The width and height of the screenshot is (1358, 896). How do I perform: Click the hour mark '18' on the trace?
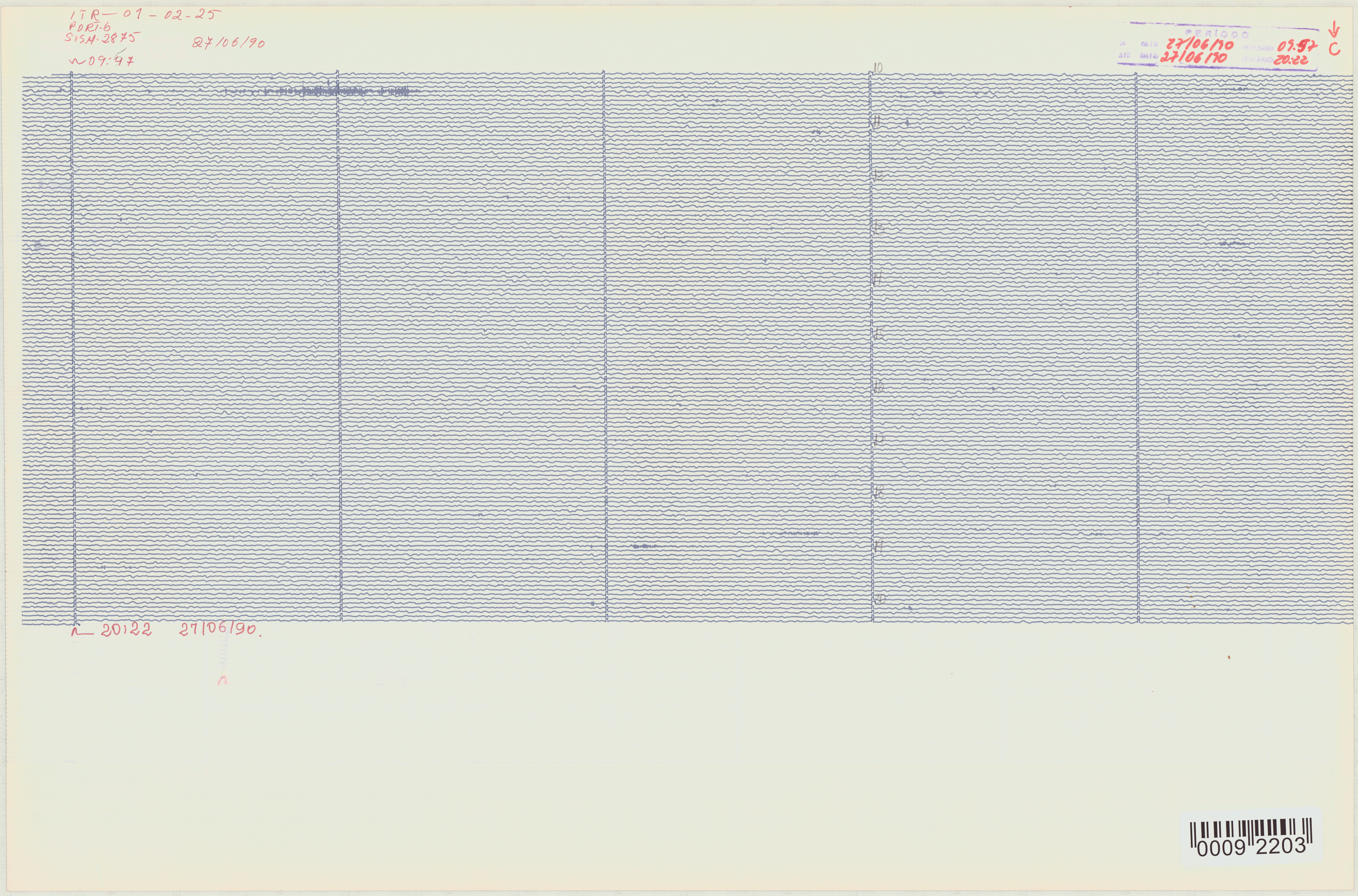coord(879,493)
